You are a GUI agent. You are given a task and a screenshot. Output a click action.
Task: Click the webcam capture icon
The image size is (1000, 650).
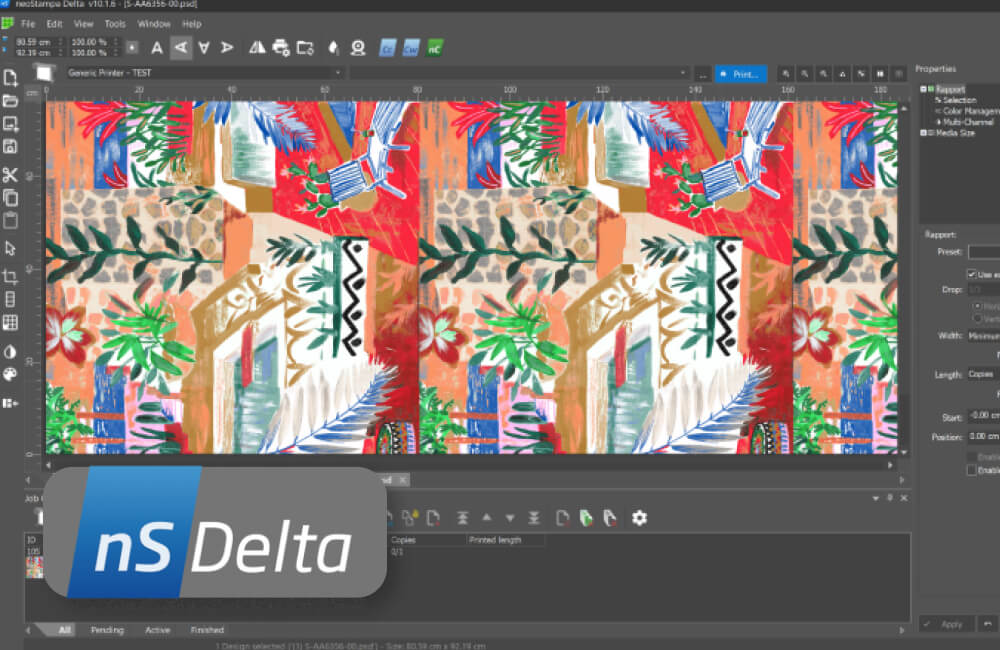click(x=358, y=48)
